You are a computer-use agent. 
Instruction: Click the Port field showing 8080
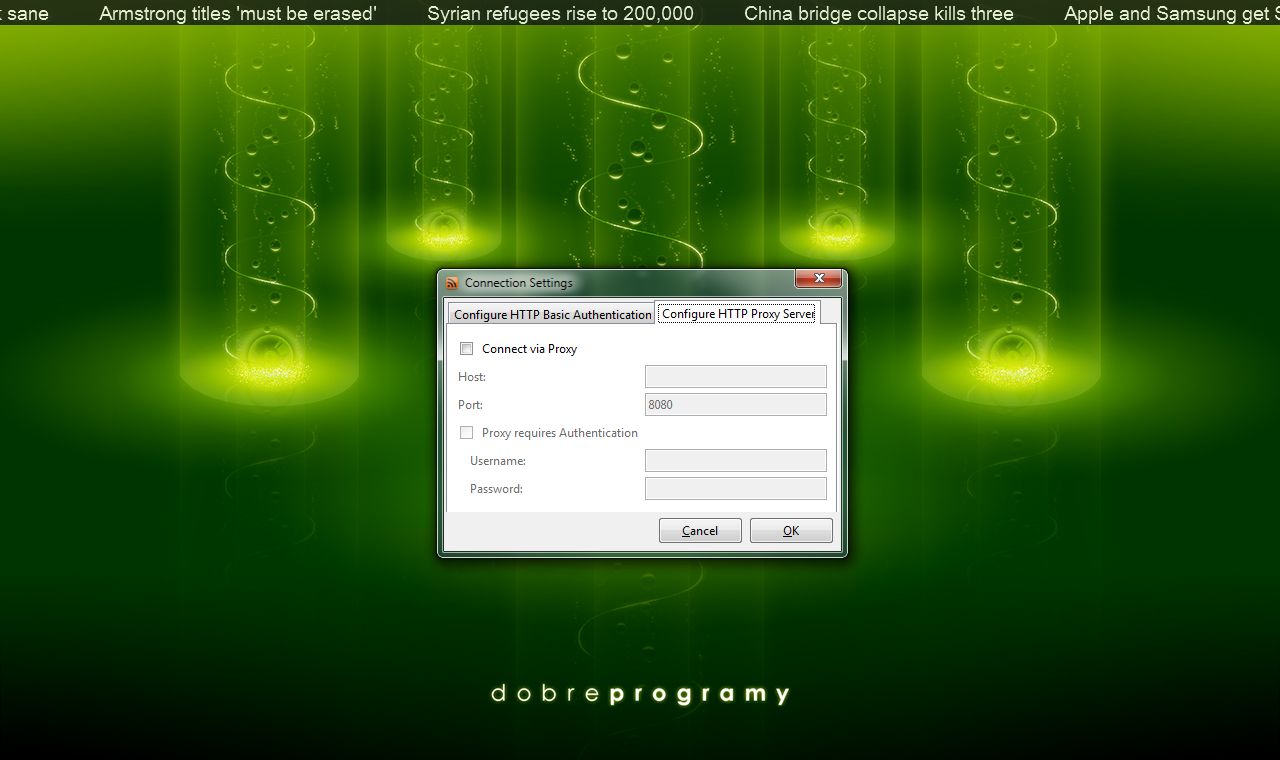pyautogui.click(x=736, y=405)
